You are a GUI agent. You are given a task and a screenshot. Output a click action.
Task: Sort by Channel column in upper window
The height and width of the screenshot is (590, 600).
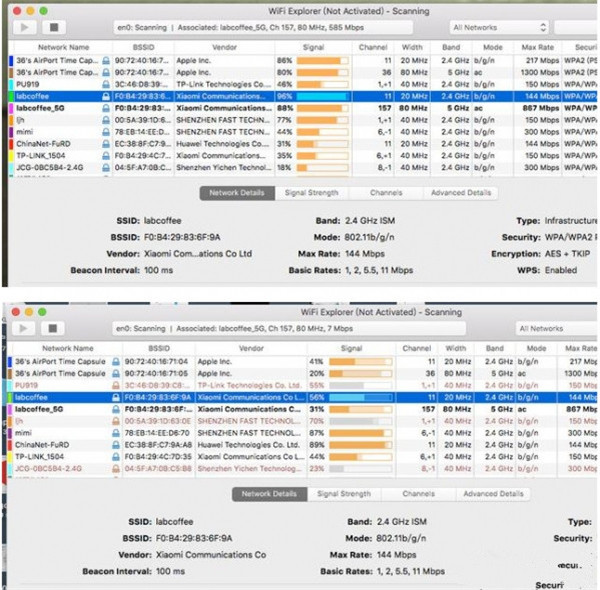point(373,47)
